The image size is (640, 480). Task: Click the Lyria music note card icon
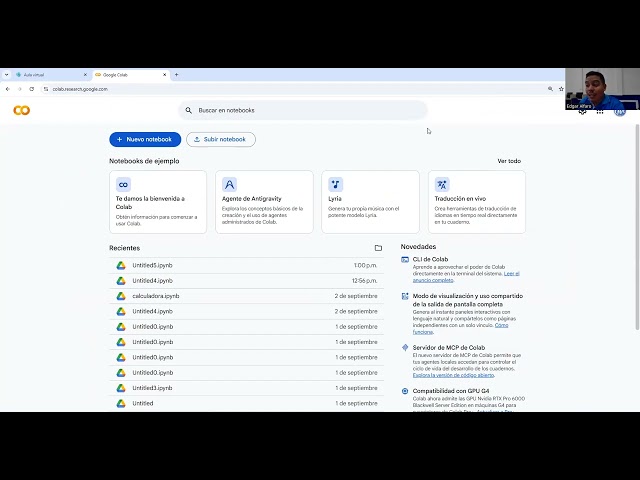point(336,184)
